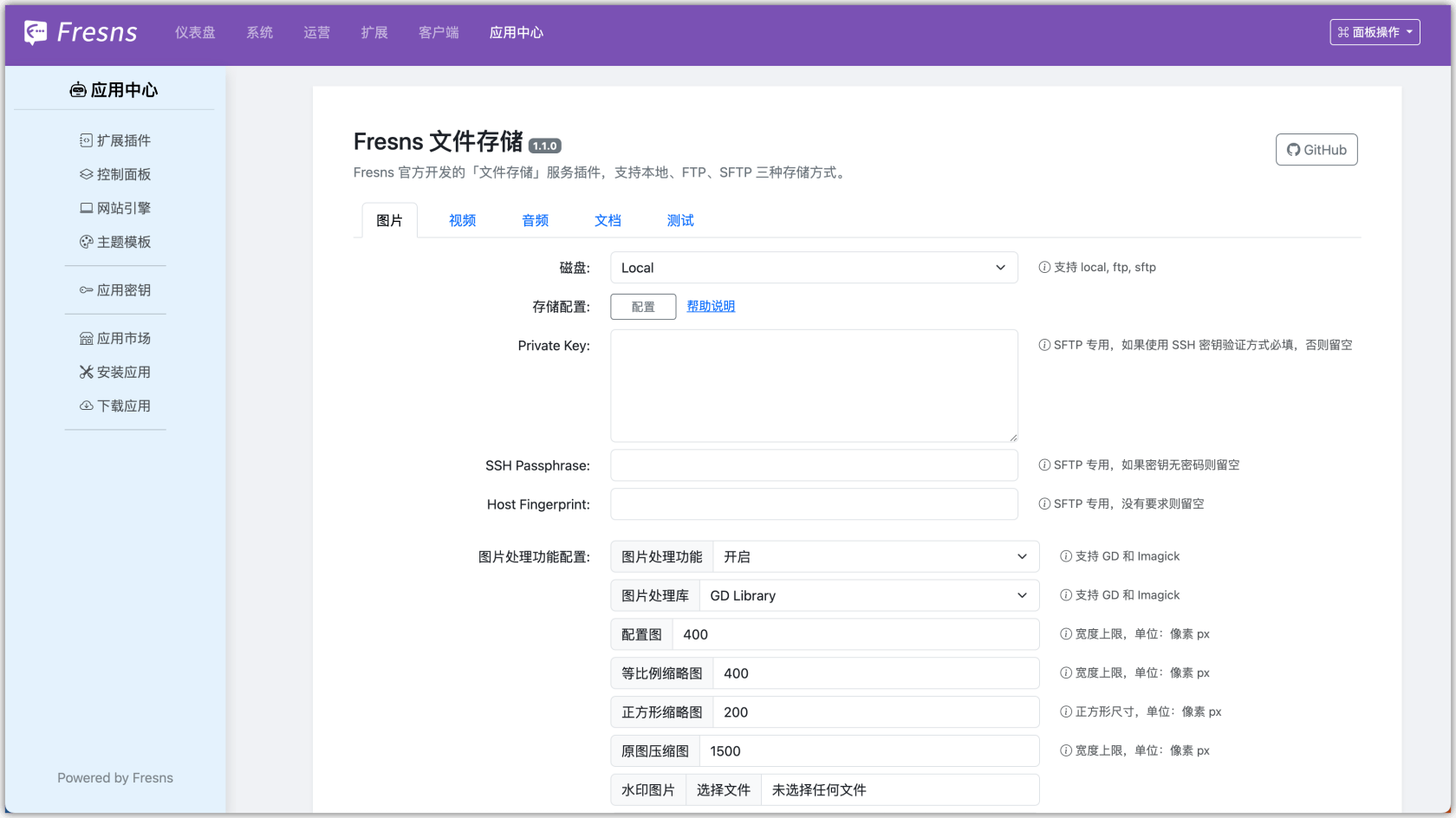This screenshot has height=818, width=1456.
Task: Click the Private Key text area
Action: [814, 386]
